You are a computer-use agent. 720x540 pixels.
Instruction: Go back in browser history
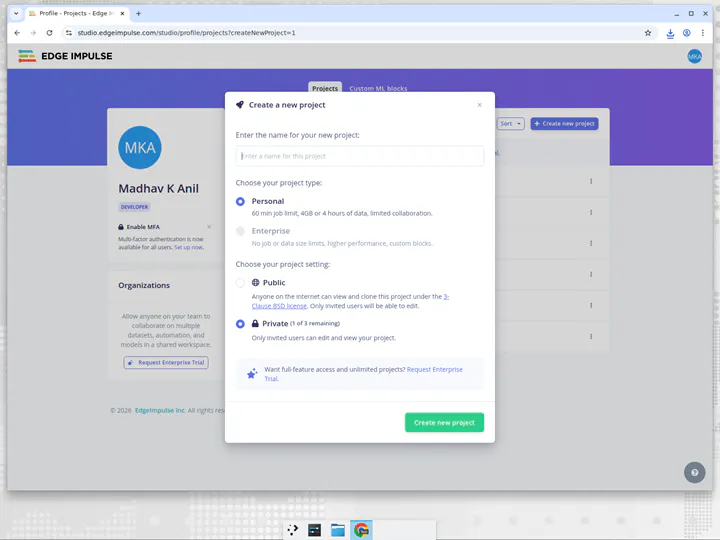click(x=17, y=33)
